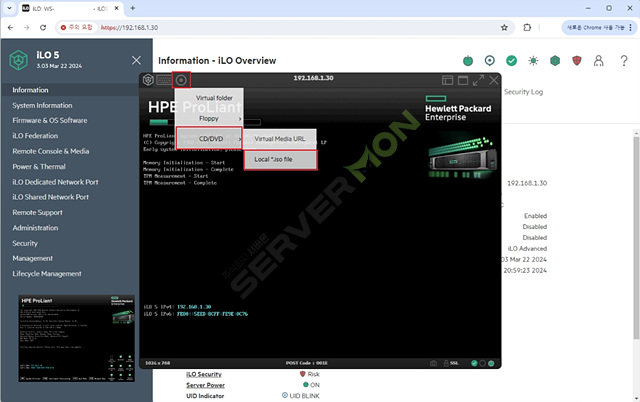Open System Information in sidebar
640x402 pixels.
pyautogui.click(x=42, y=105)
